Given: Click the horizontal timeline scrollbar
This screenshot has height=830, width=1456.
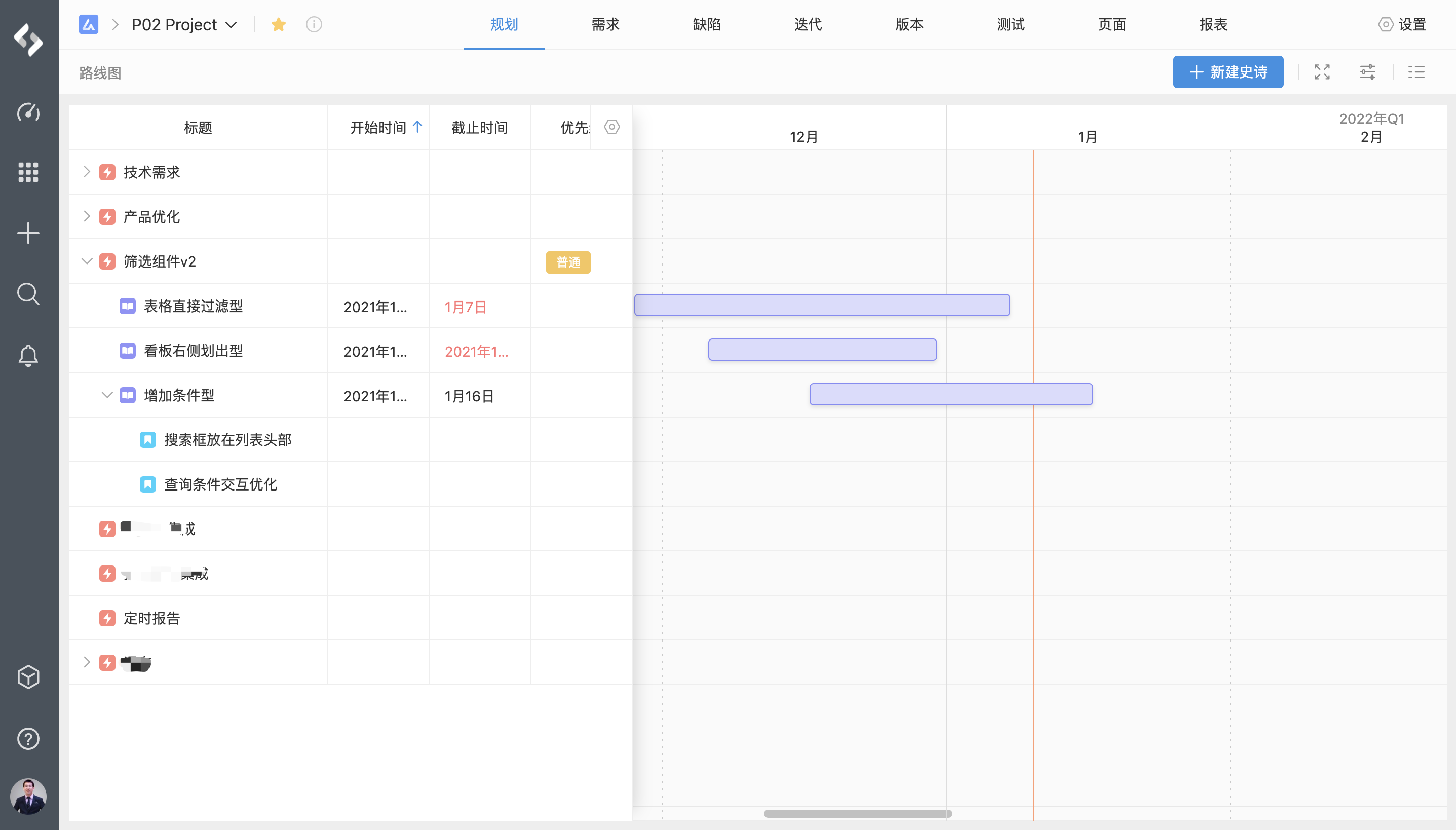Looking at the screenshot, I should point(857,813).
